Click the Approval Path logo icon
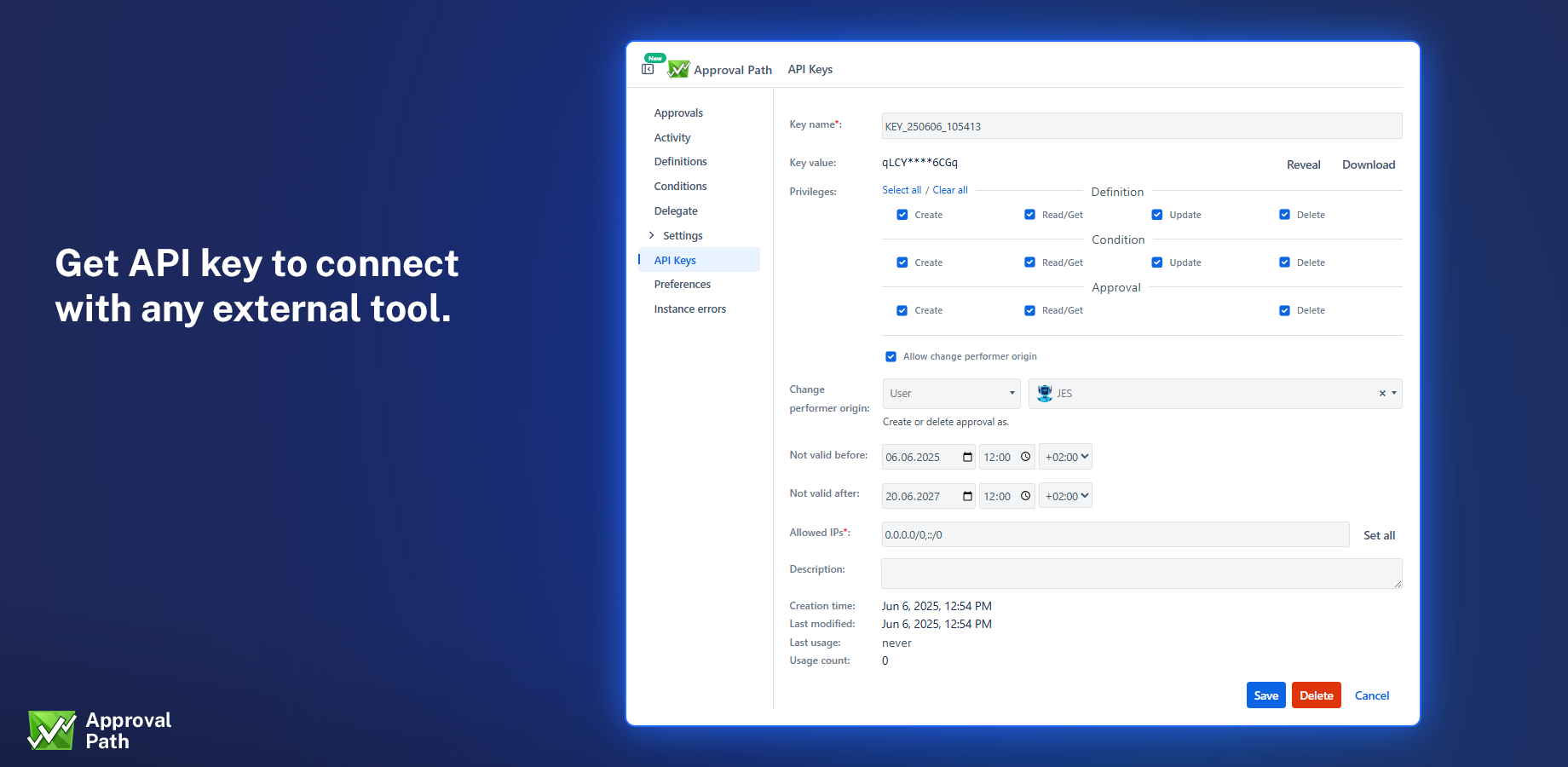 [x=678, y=69]
